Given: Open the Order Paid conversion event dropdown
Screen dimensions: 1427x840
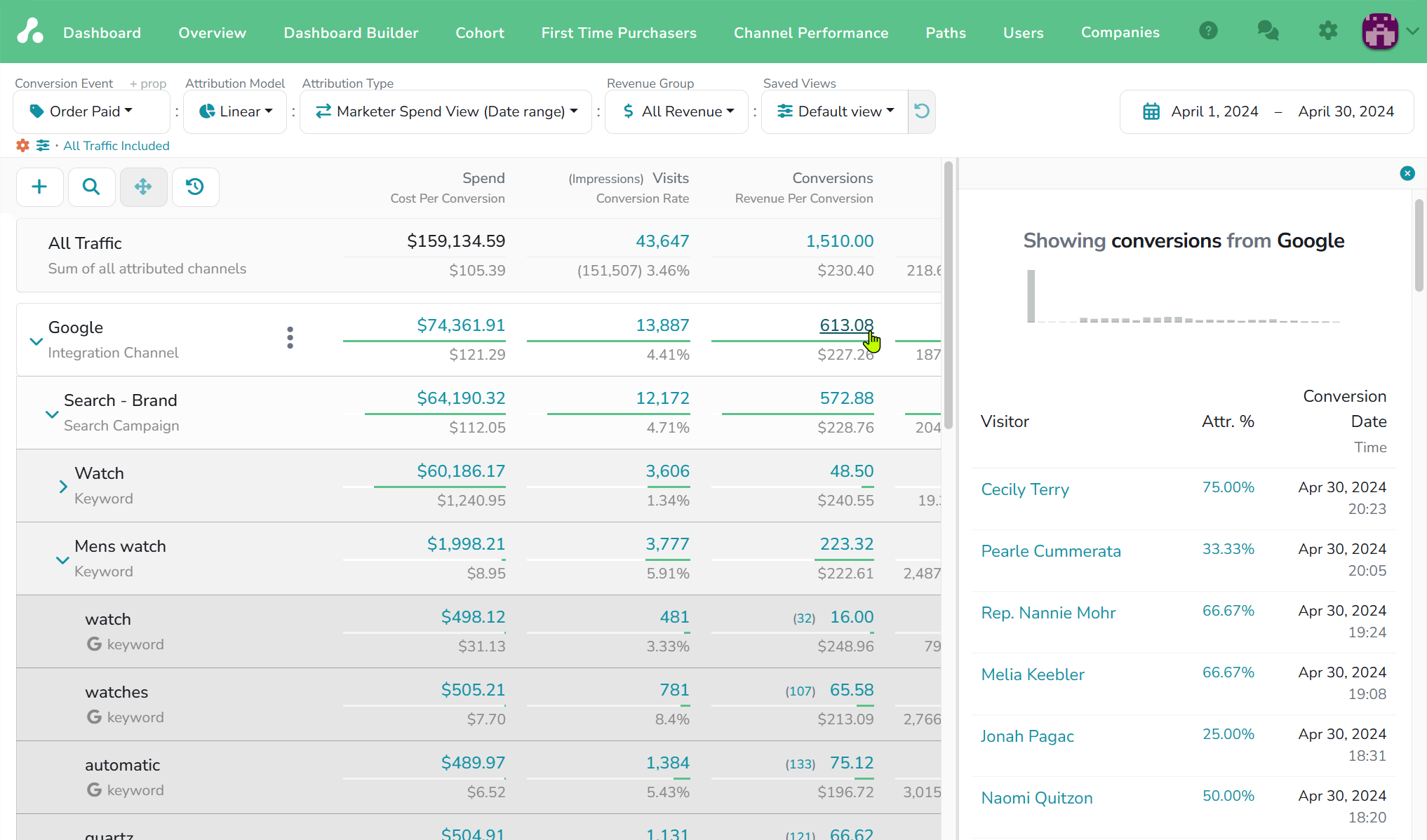Looking at the screenshot, I should coord(91,111).
